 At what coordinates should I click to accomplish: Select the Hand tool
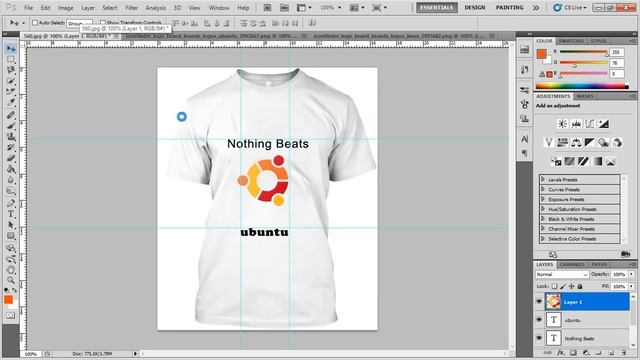coord(11,269)
